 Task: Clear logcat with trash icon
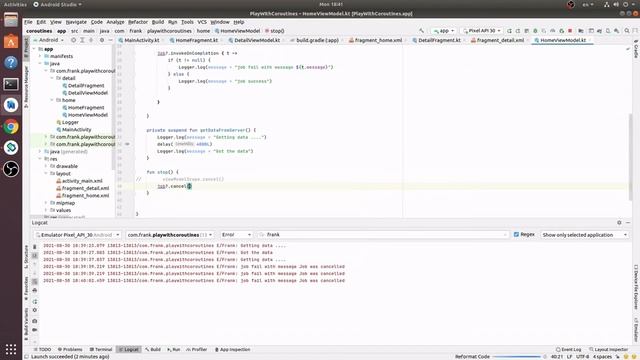coord(35,247)
